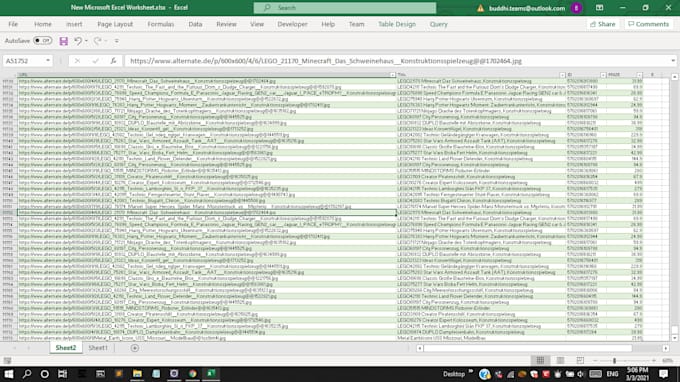
Task: Select the Sheet1 tab
Action: point(98,348)
